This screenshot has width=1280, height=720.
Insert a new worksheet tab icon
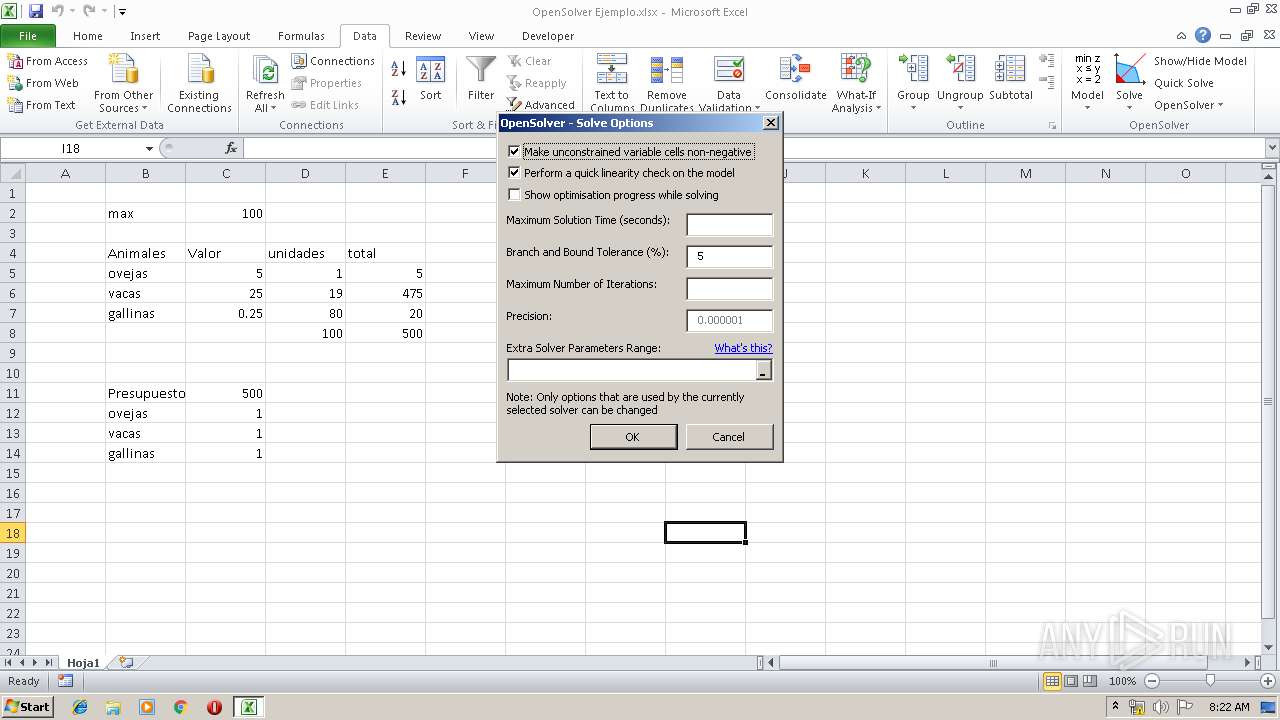pyautogui.click(x=126, y=662)
